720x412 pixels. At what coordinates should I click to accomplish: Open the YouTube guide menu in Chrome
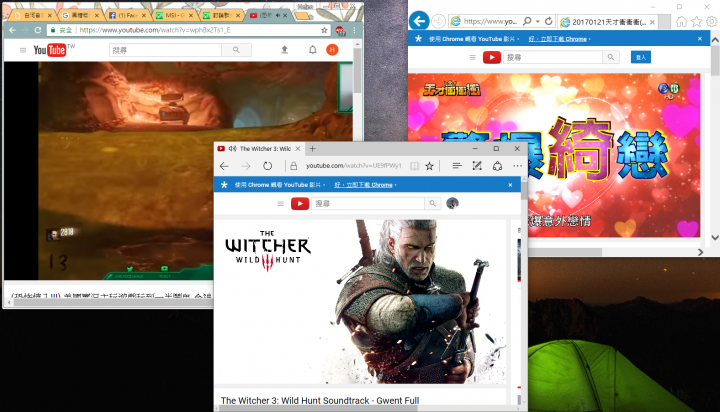(x=23, y=50)
